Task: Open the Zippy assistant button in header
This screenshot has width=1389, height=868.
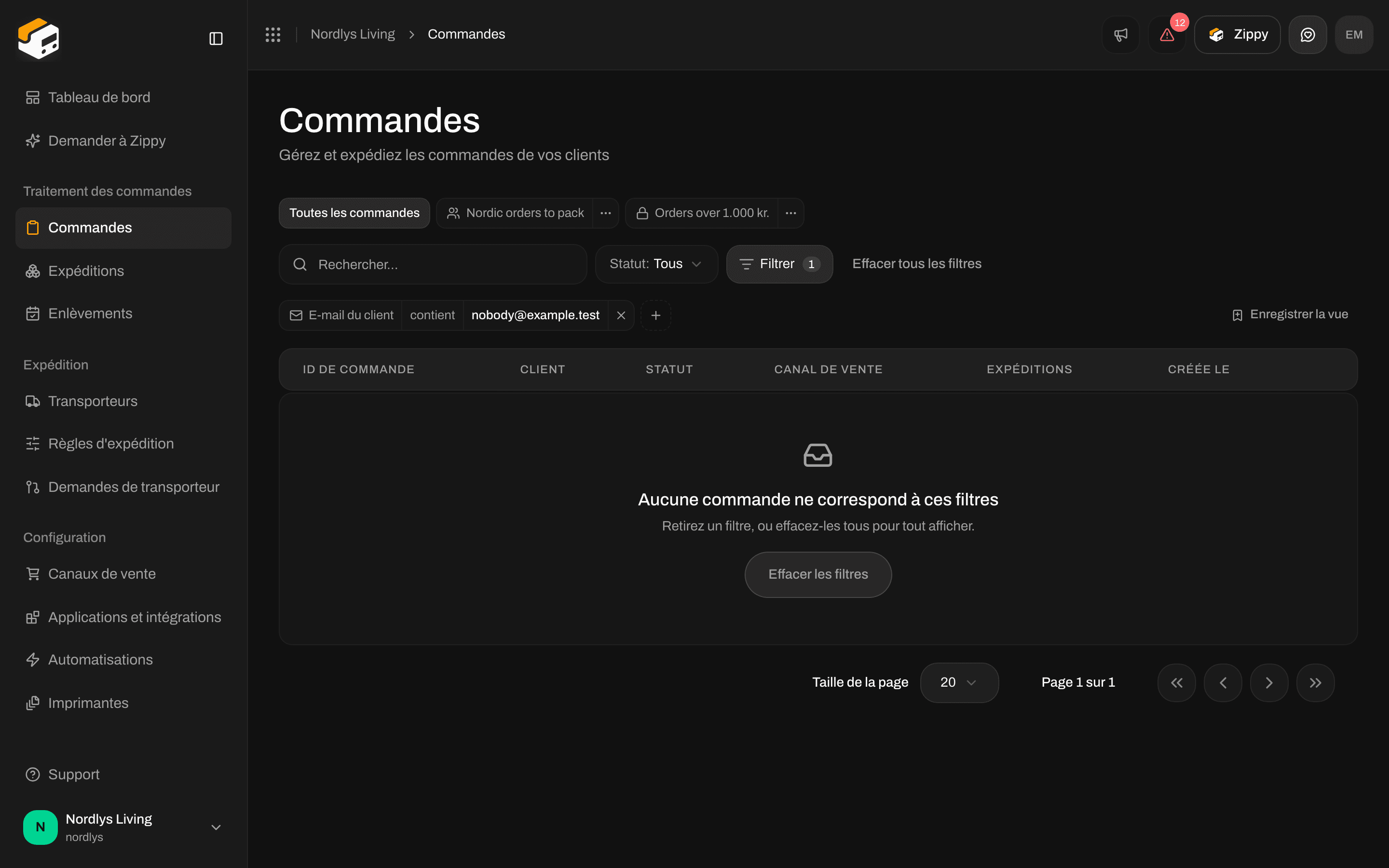Action: pos(1237,34)
